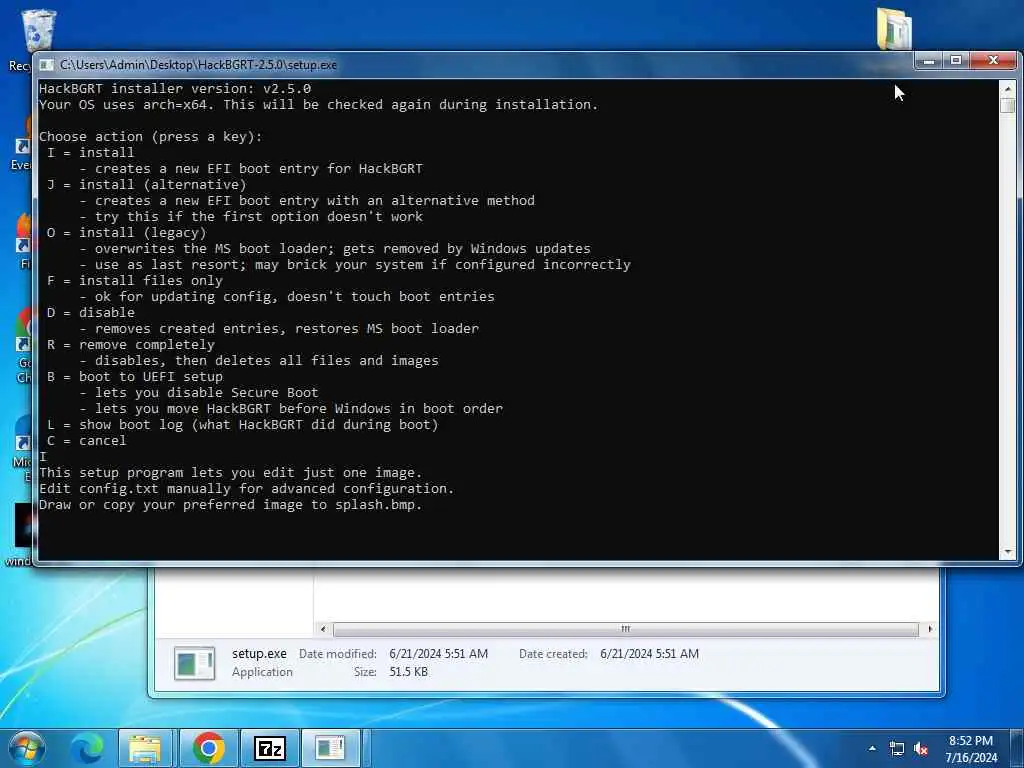1024x768 pixels.
Task: Click 'Edit config.txt manually' console line
Action: click(246, 488)
